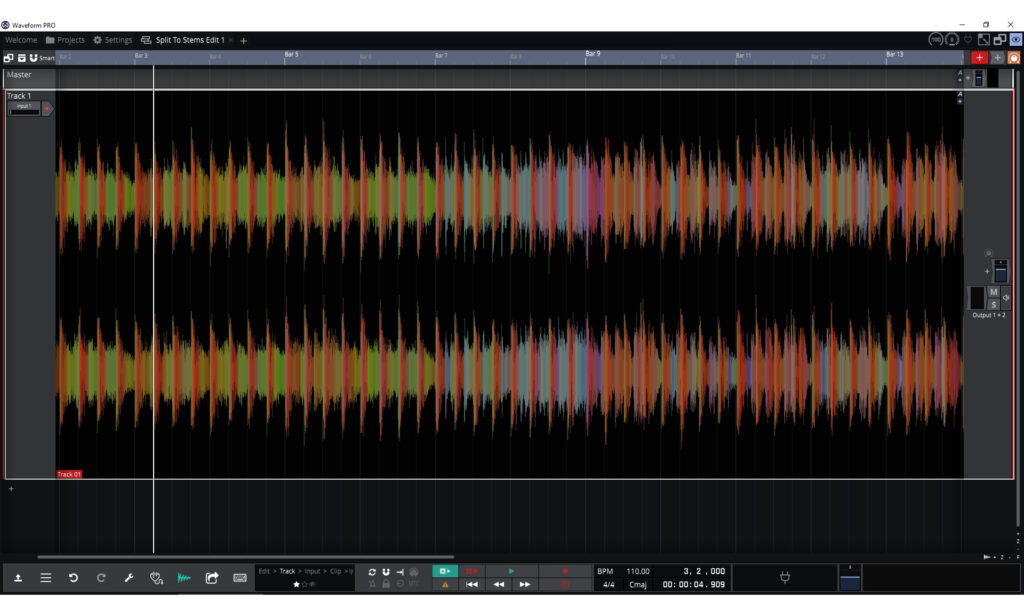Select the Track 01 clip label
The height and width of the screenshot is (614, 1024).
click(69, 474)
